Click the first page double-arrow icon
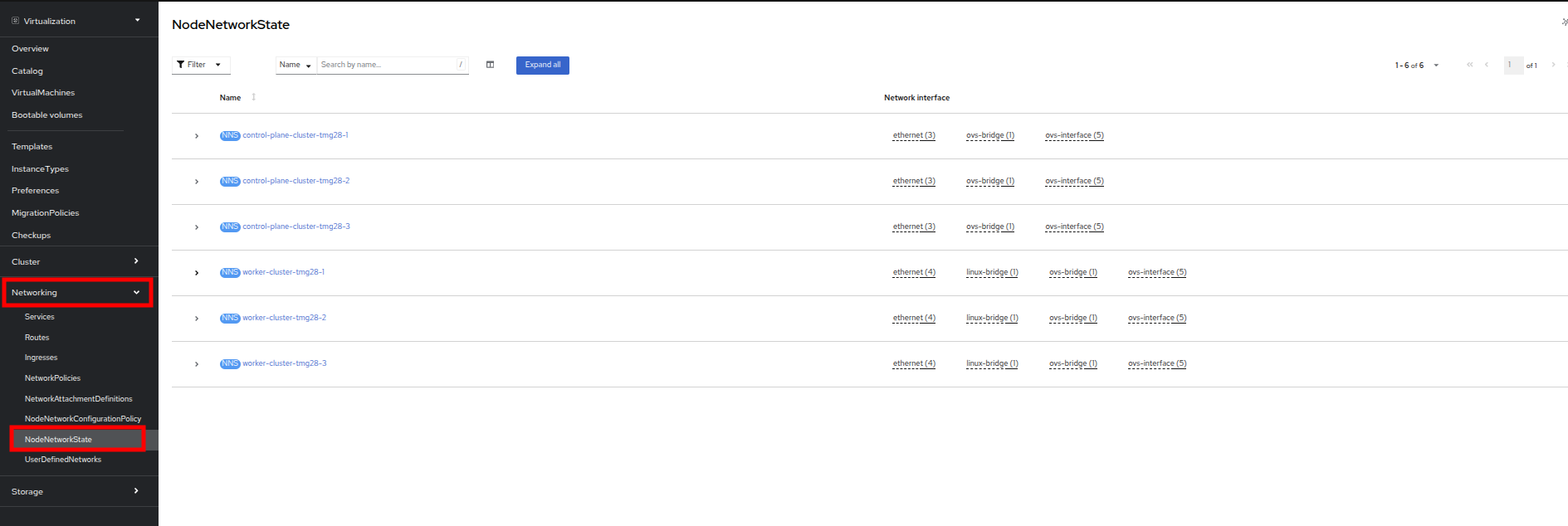The height and width of the screenshot is (526, 1568). tap(1469, 65)
